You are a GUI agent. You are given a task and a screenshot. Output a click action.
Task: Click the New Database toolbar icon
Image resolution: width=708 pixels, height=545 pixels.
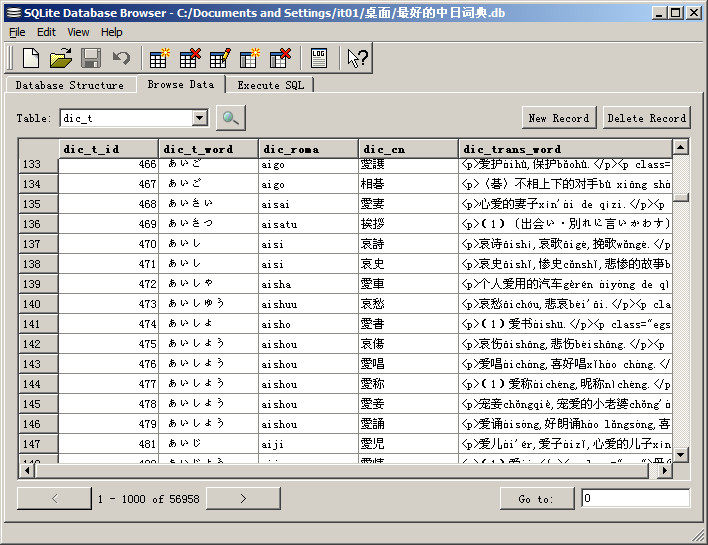[31, 58]
